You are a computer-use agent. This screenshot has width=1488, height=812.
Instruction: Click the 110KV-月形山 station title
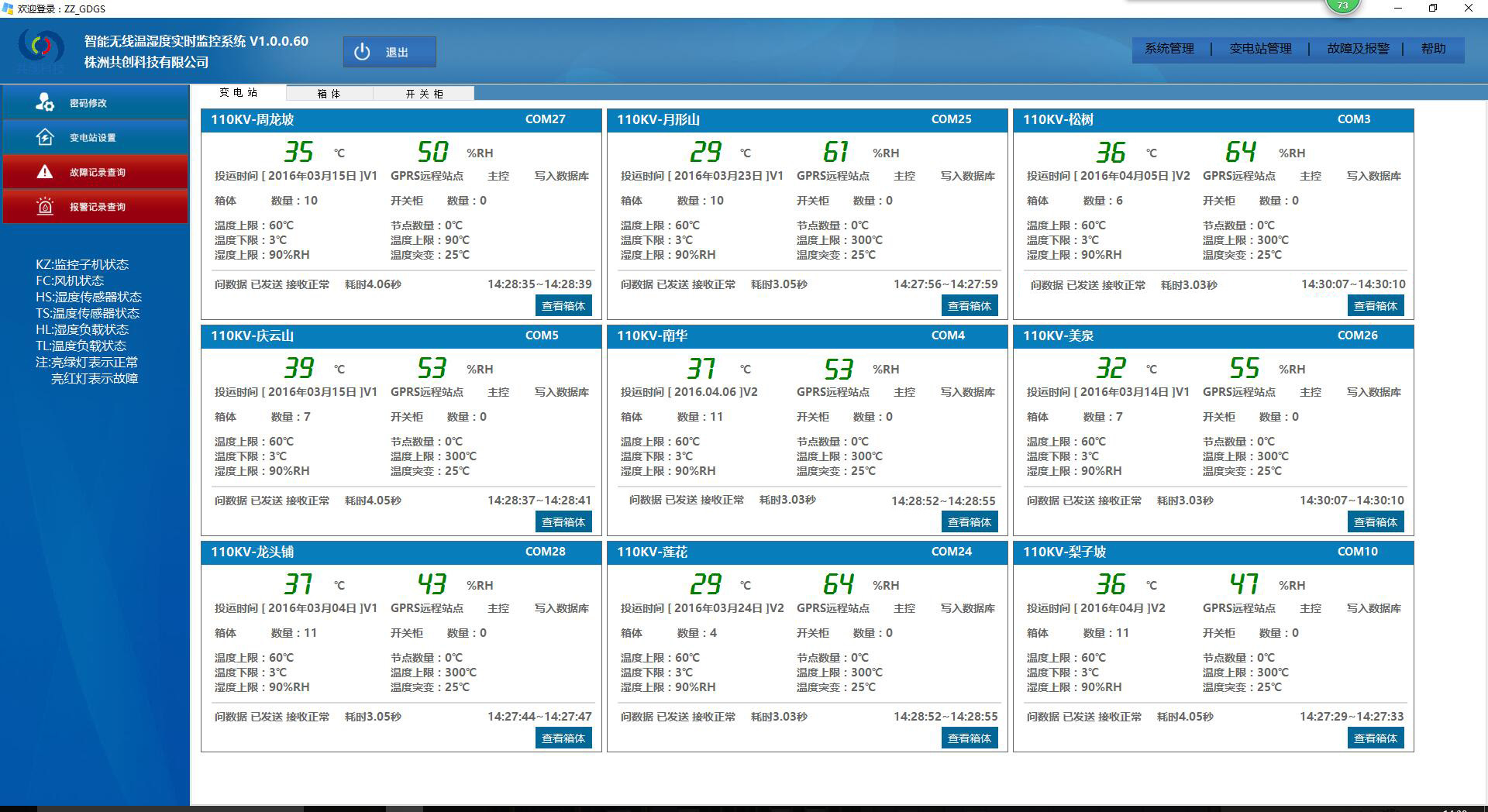pyautogui.click(x=658, y=120)
